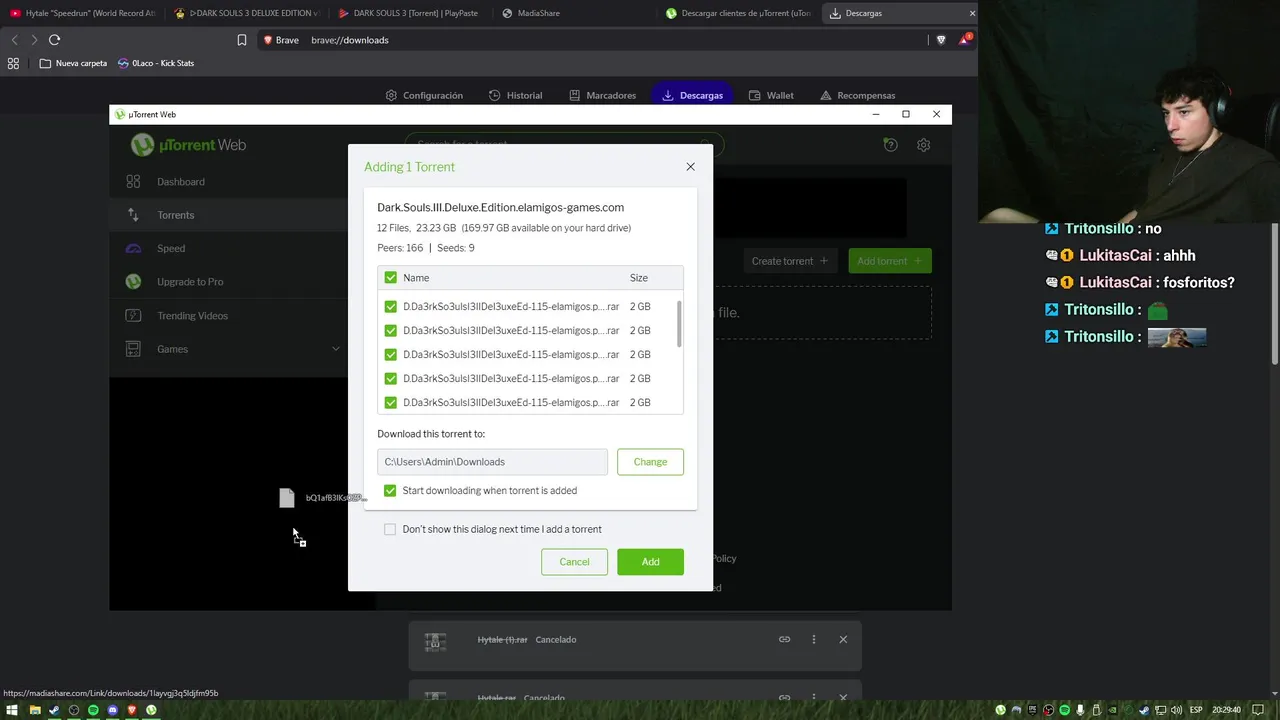Image resolution: width=1280 pixels, height=720 pixels.
Task: Open Trending Videos in the sidebar
Action: tap(192, 316)
